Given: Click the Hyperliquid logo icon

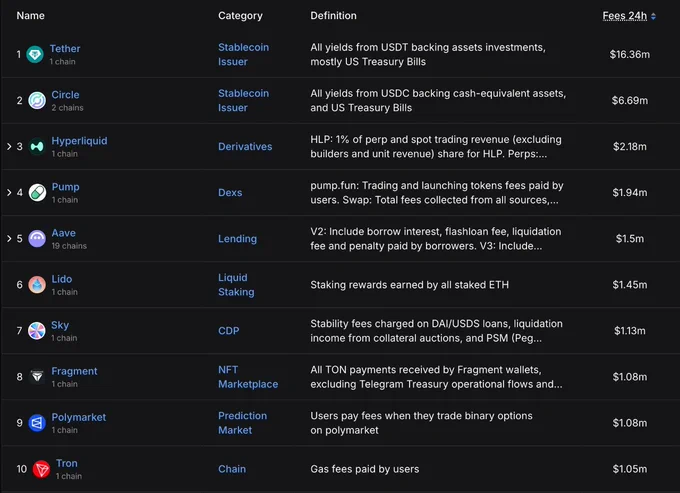Looking at the screenshot, I should coord(37,147).
